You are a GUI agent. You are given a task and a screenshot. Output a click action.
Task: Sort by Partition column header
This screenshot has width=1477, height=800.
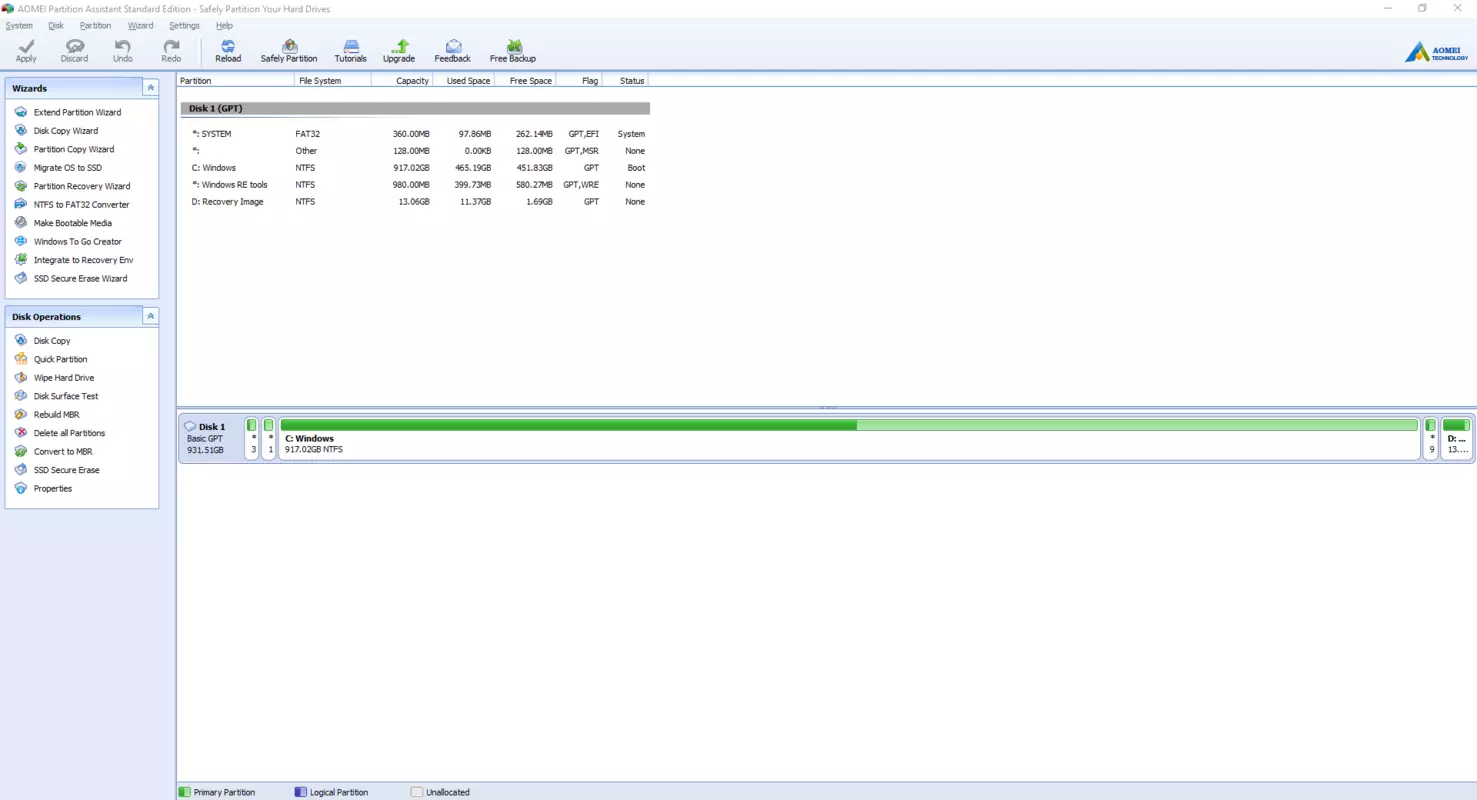click(x=236, y=80)
